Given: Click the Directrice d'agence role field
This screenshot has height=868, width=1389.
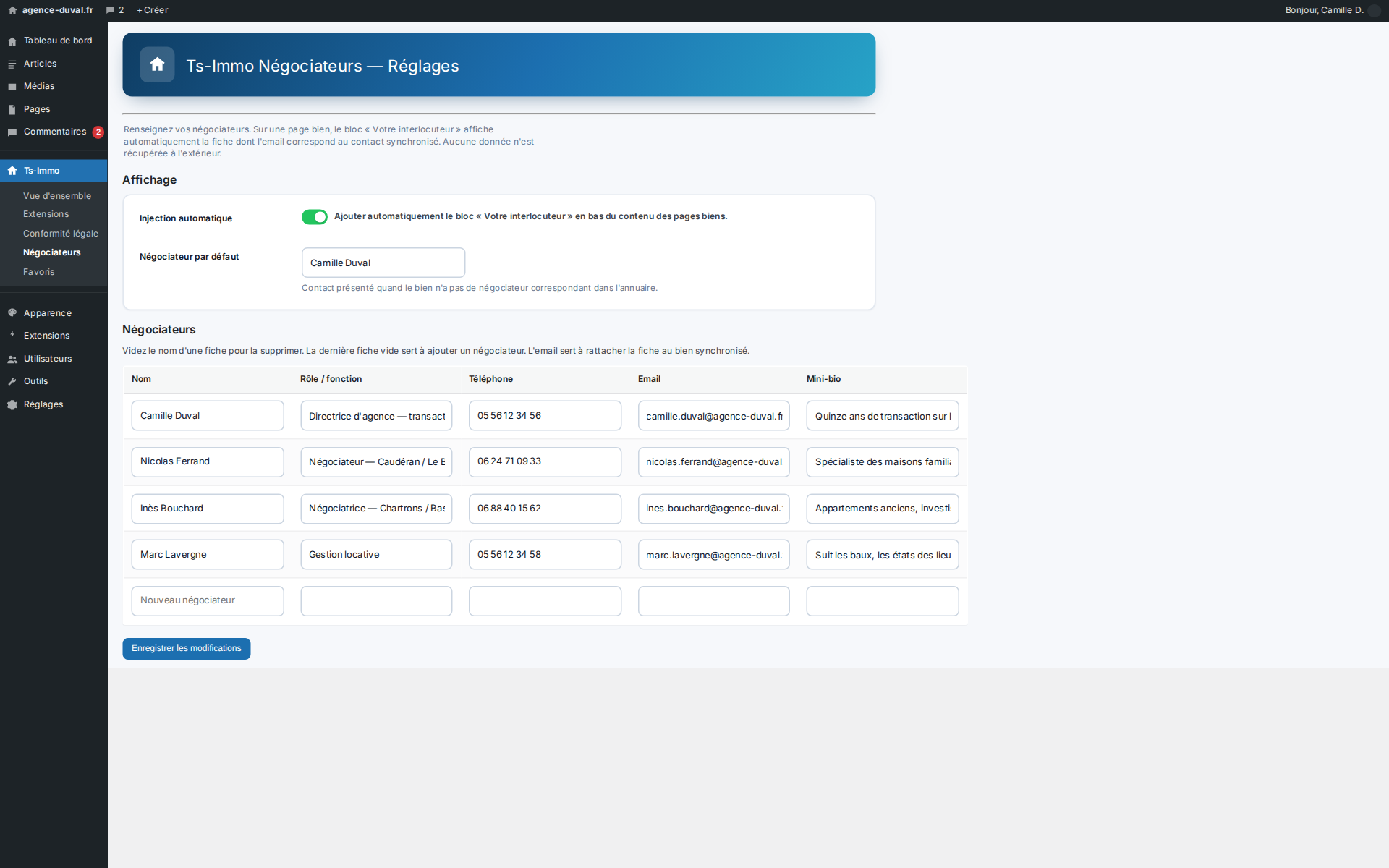Looking at the screenshot, I should [x=376, y=416].
